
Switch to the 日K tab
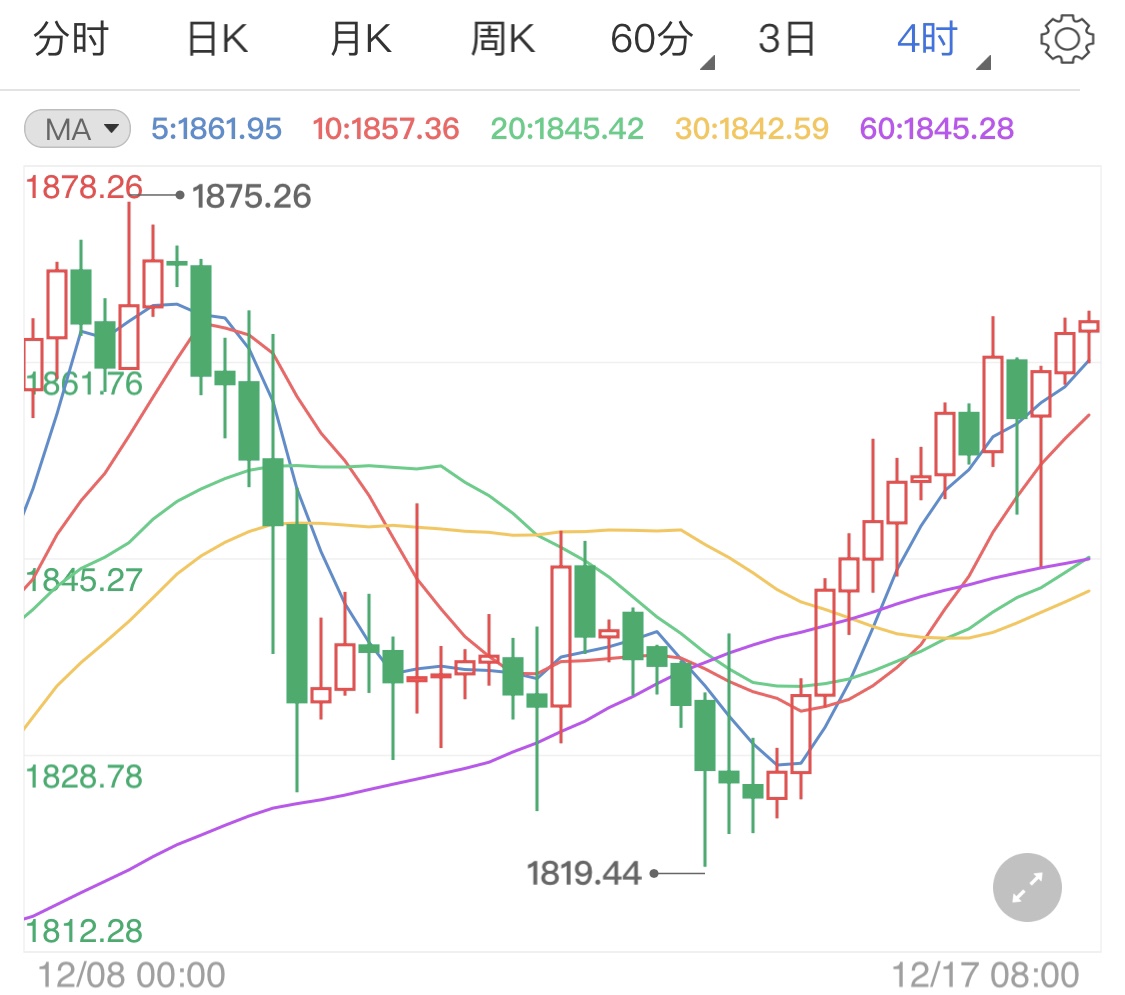(217, 39)
